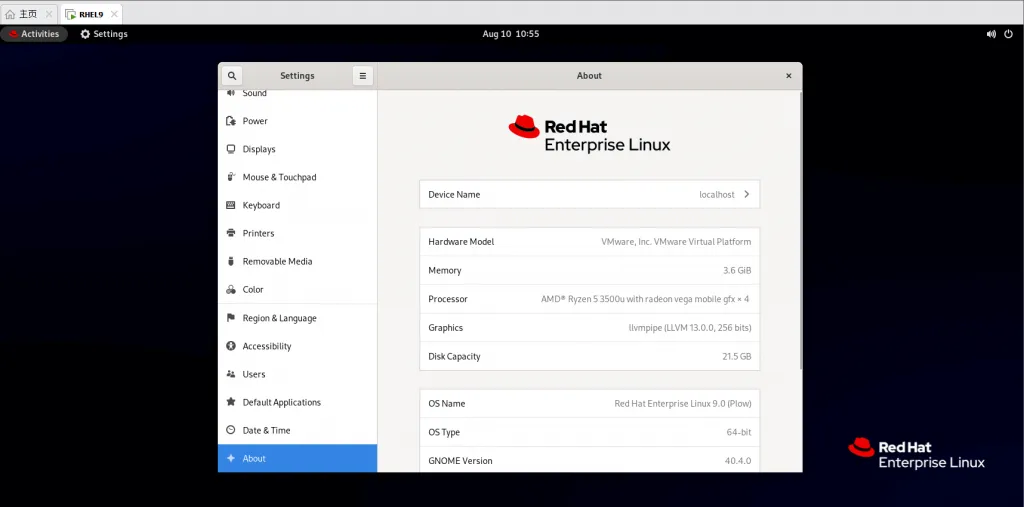Click the Users icon in sidebar
The width and height of the screenshot is (1024, 507).
coord(231,374)
